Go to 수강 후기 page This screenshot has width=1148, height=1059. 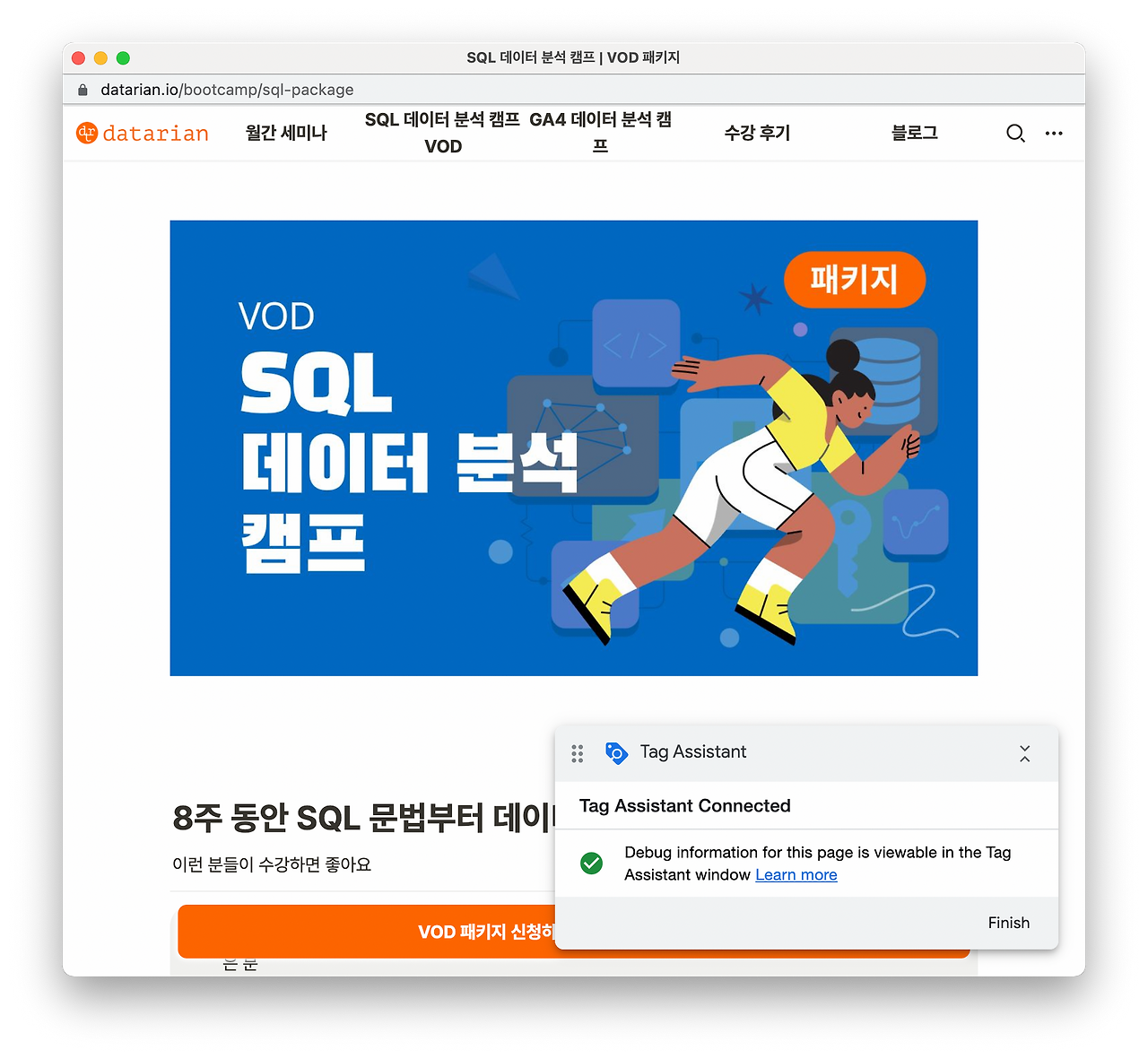[x=757, y=133]
